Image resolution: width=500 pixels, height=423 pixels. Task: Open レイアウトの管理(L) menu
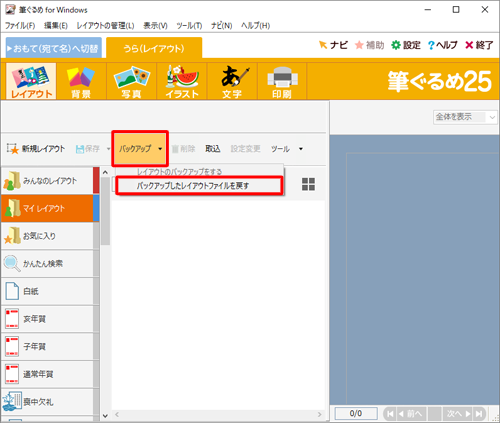point(105,25)
